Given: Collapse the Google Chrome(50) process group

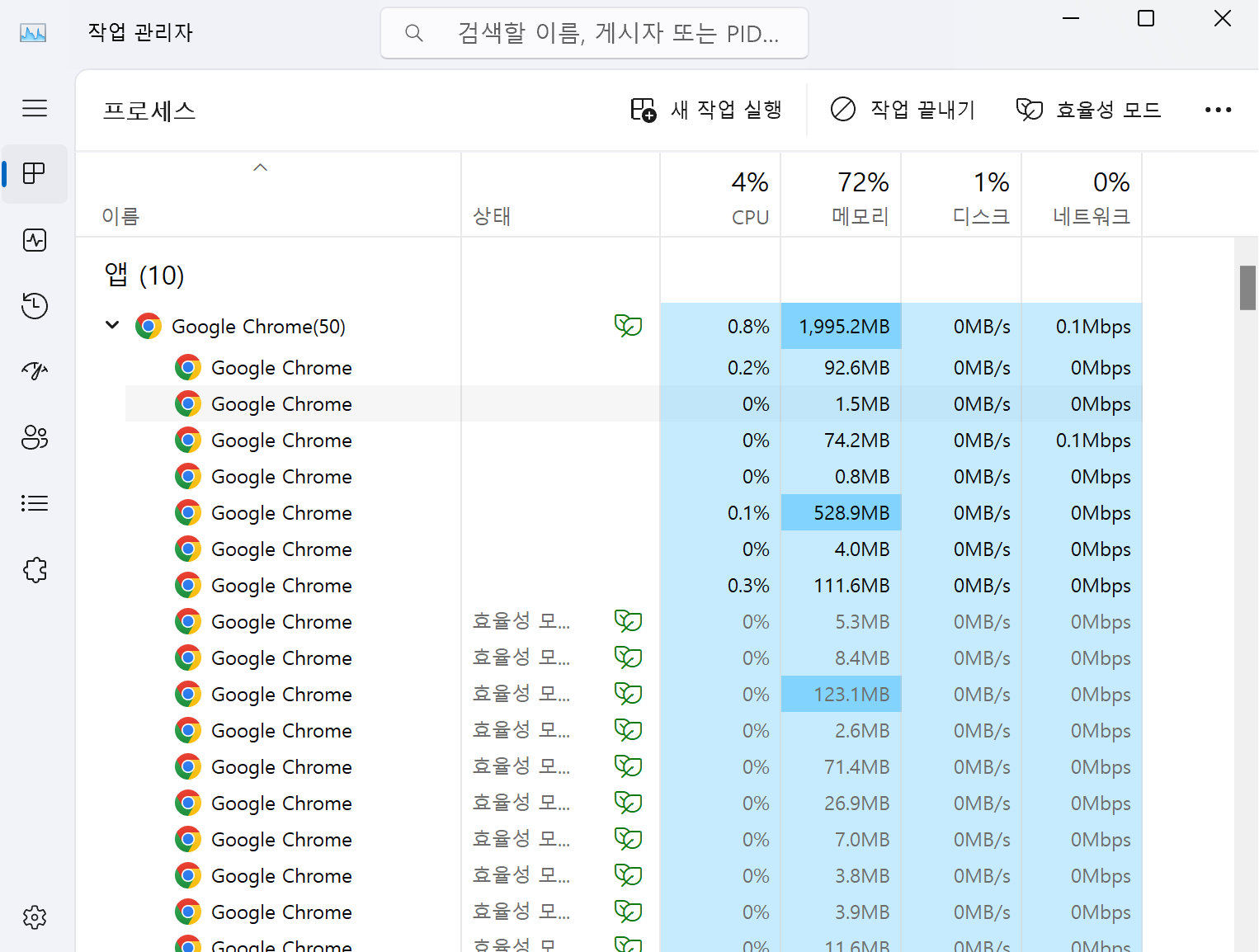Looking at the screenshot, I should (112, 325).
